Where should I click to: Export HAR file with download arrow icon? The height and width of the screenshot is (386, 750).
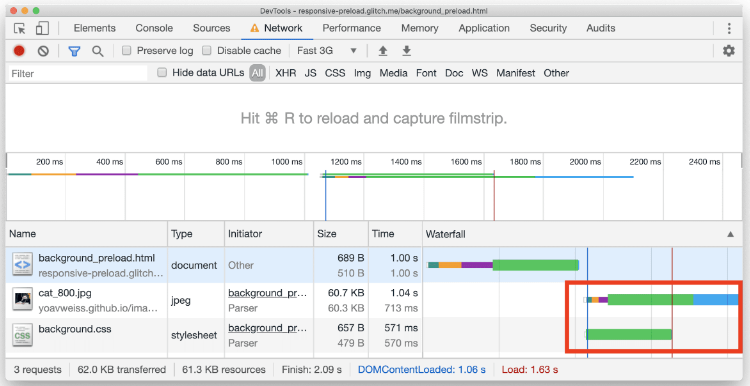407,51
